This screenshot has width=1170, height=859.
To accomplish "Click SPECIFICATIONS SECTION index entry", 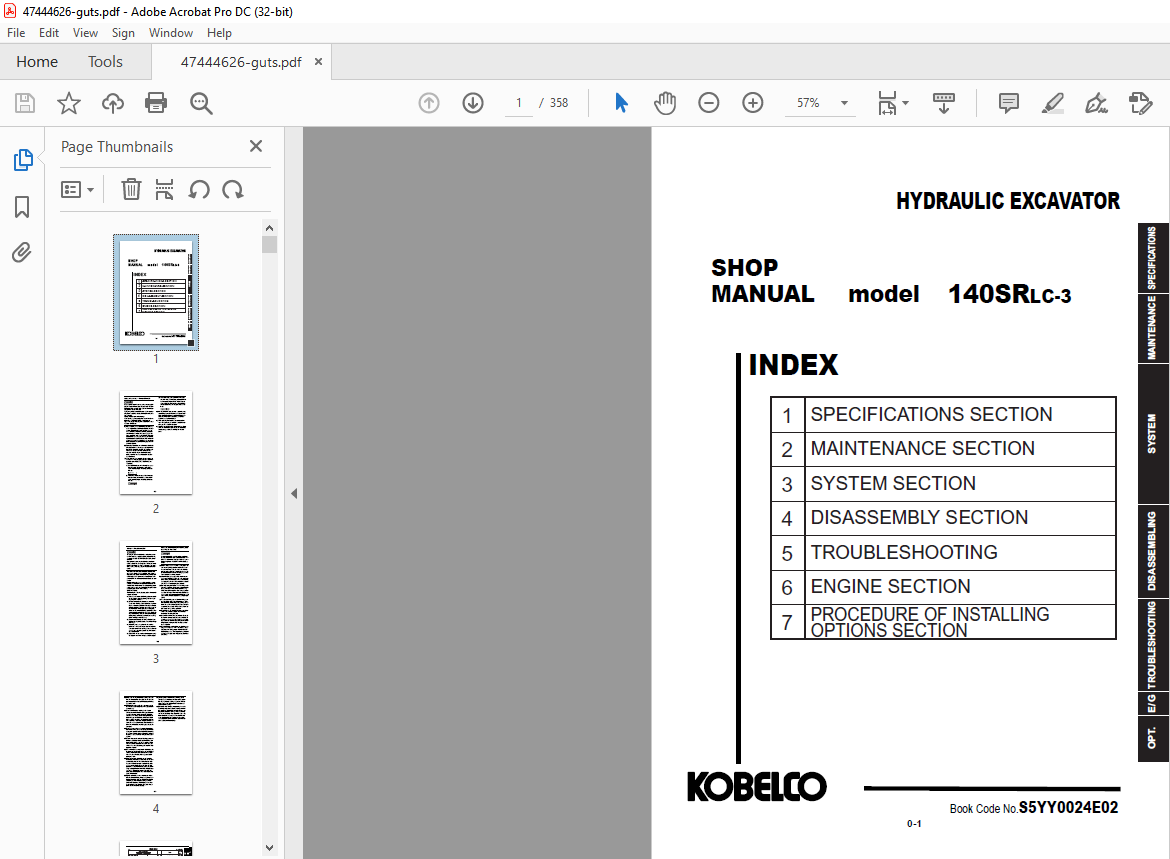I will point(943,414).
